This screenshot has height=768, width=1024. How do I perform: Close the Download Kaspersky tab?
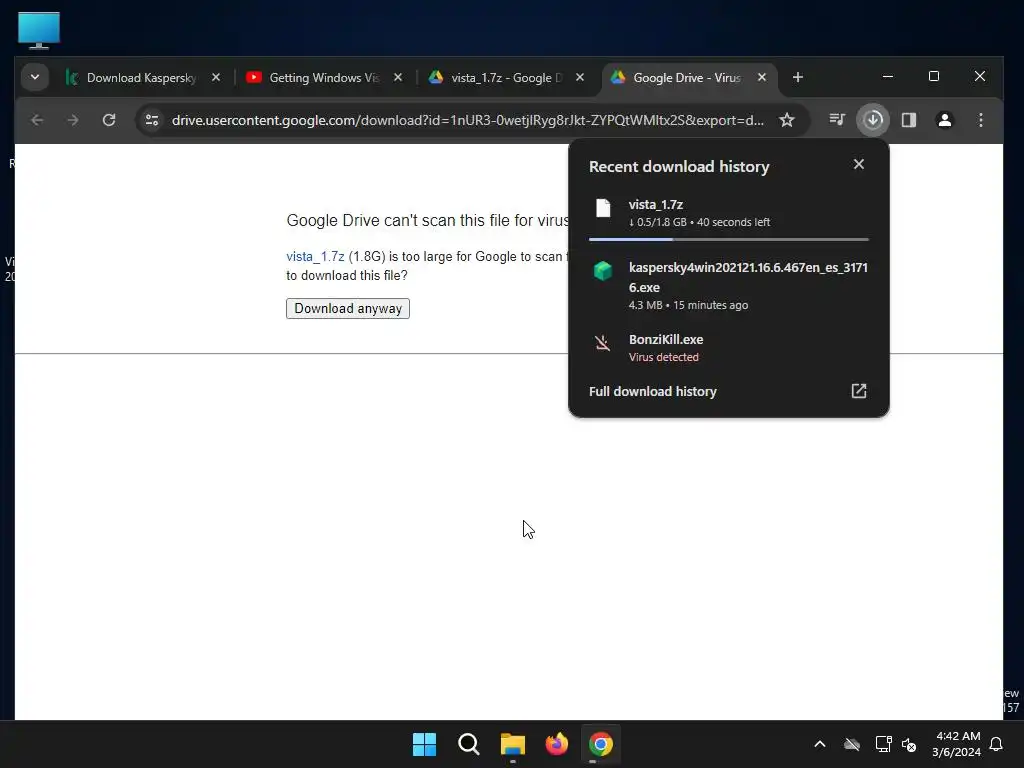pos(216,77)
